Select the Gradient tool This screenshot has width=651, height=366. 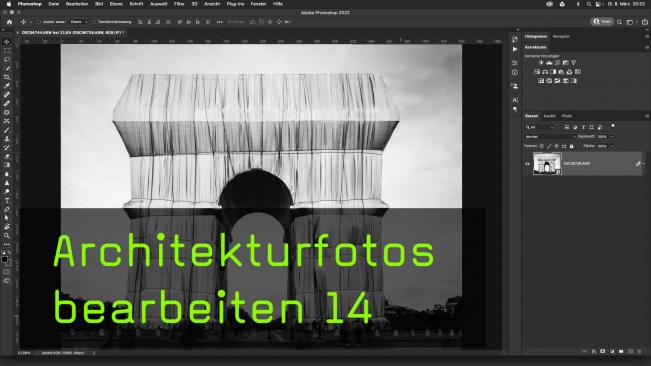(7, 165)
